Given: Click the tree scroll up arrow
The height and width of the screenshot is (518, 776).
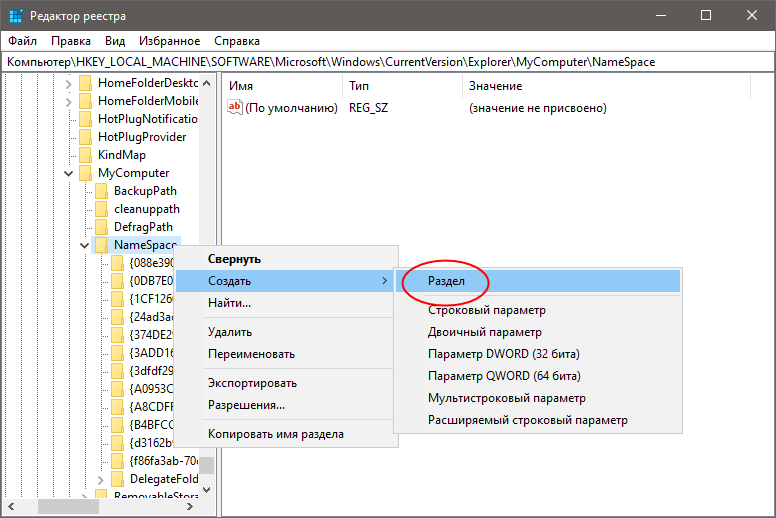Looking at the screenshot, I should tap(207, 83).
